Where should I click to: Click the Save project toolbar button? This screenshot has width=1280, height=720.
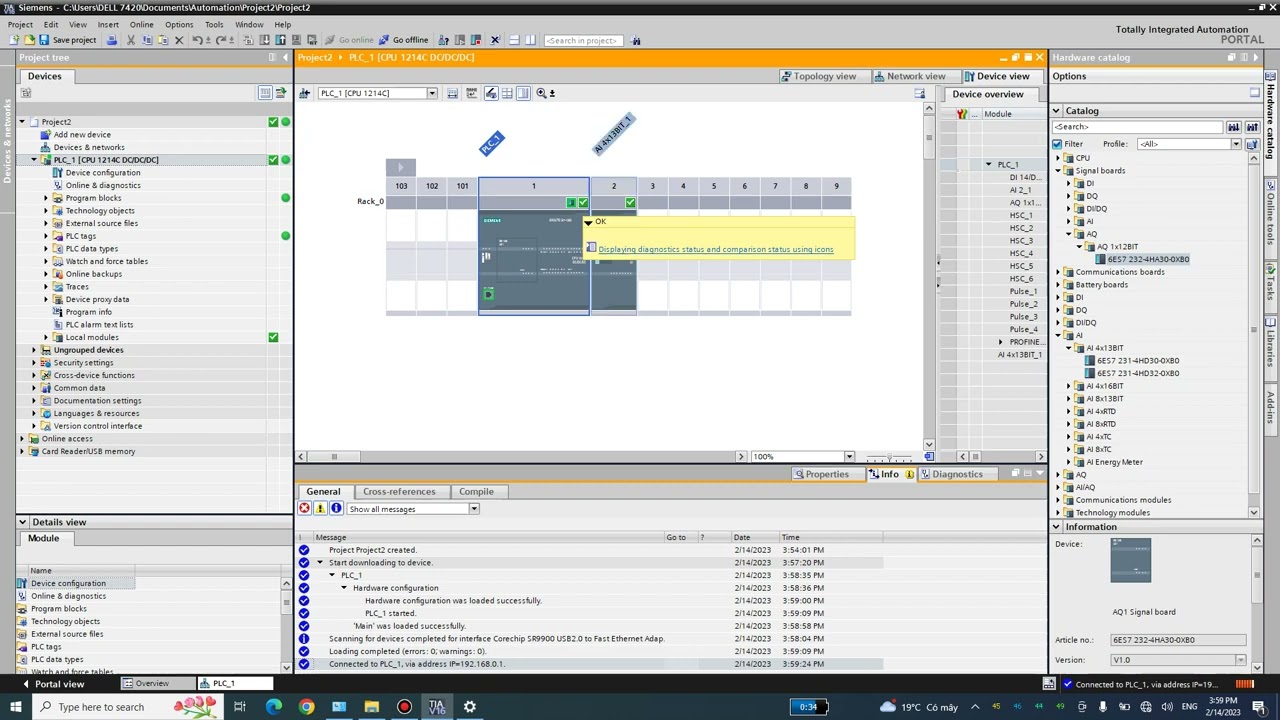pos(67,40)
